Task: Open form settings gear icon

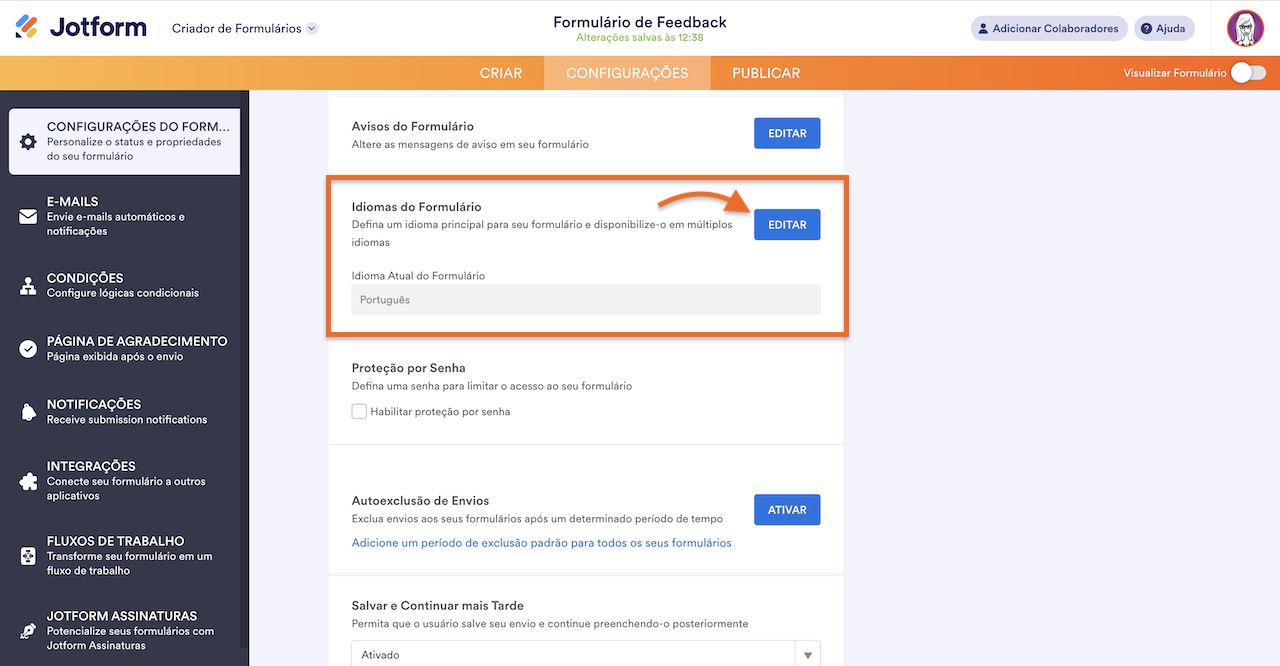Action: pyautogui.click(x=28, y=142)
